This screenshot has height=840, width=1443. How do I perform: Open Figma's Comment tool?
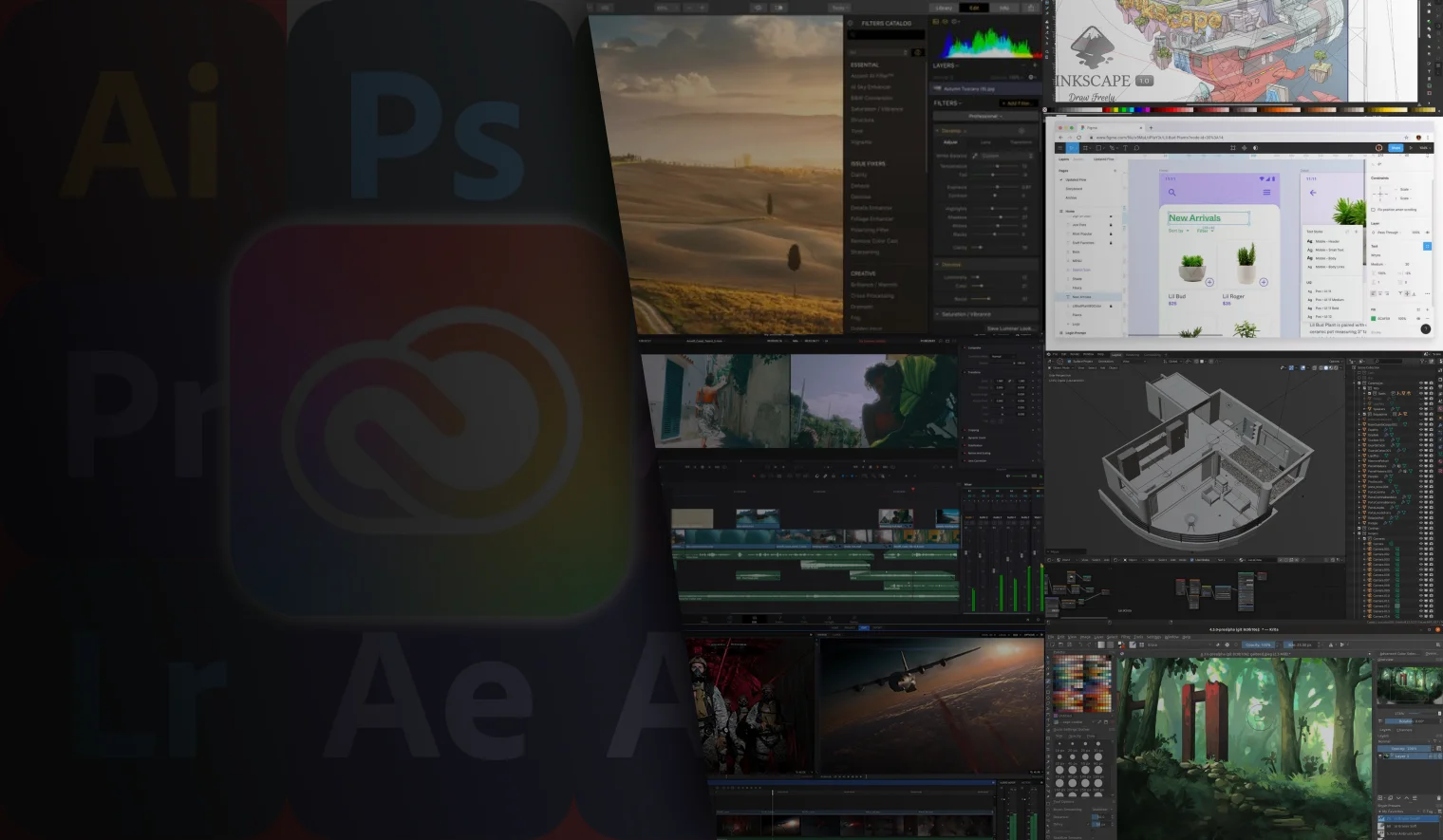[1136, 148]
